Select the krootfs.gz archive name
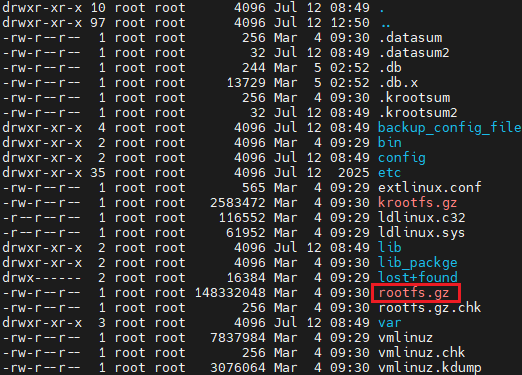522x375 pixels. [x=418, y=203]
